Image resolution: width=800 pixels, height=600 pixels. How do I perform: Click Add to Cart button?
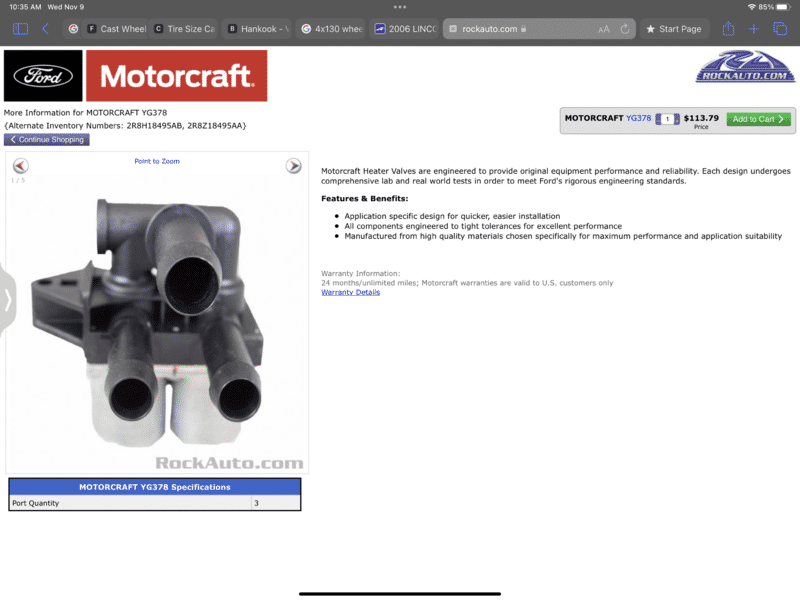759,119
